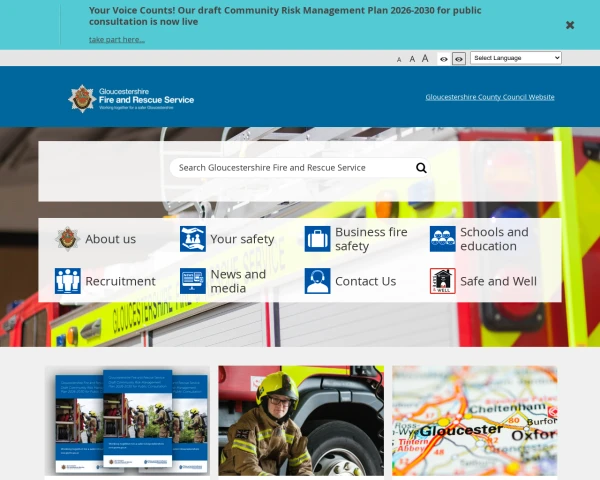Click the Recruitment people icon
This screenshot has height=480, width=600.
pyautogui.click(x=67, y=281)
